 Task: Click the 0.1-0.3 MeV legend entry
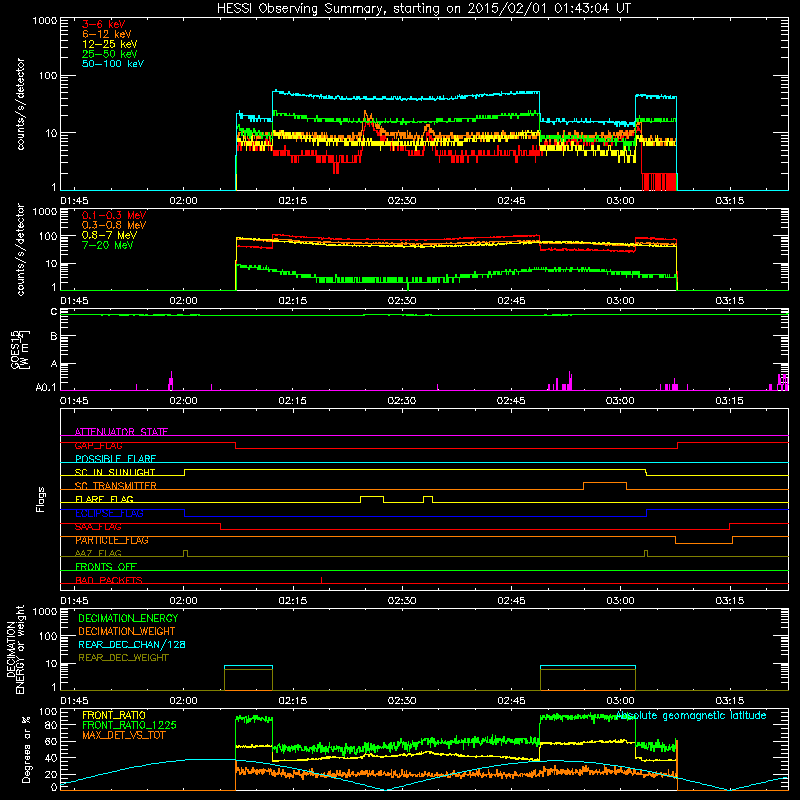[114, 215]
